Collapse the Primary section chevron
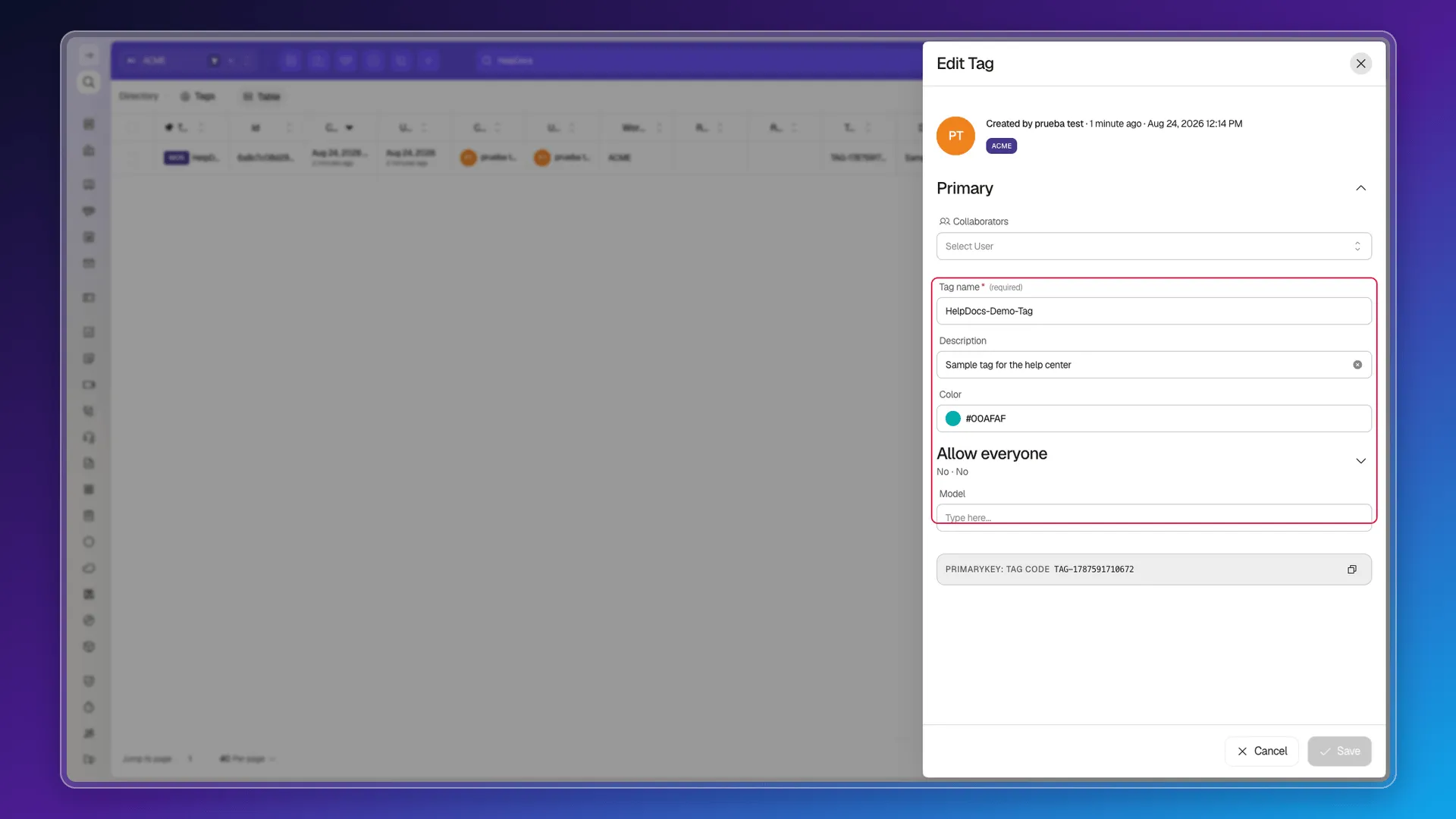Screen dimensions: 1456x819 click(1360, 188)
